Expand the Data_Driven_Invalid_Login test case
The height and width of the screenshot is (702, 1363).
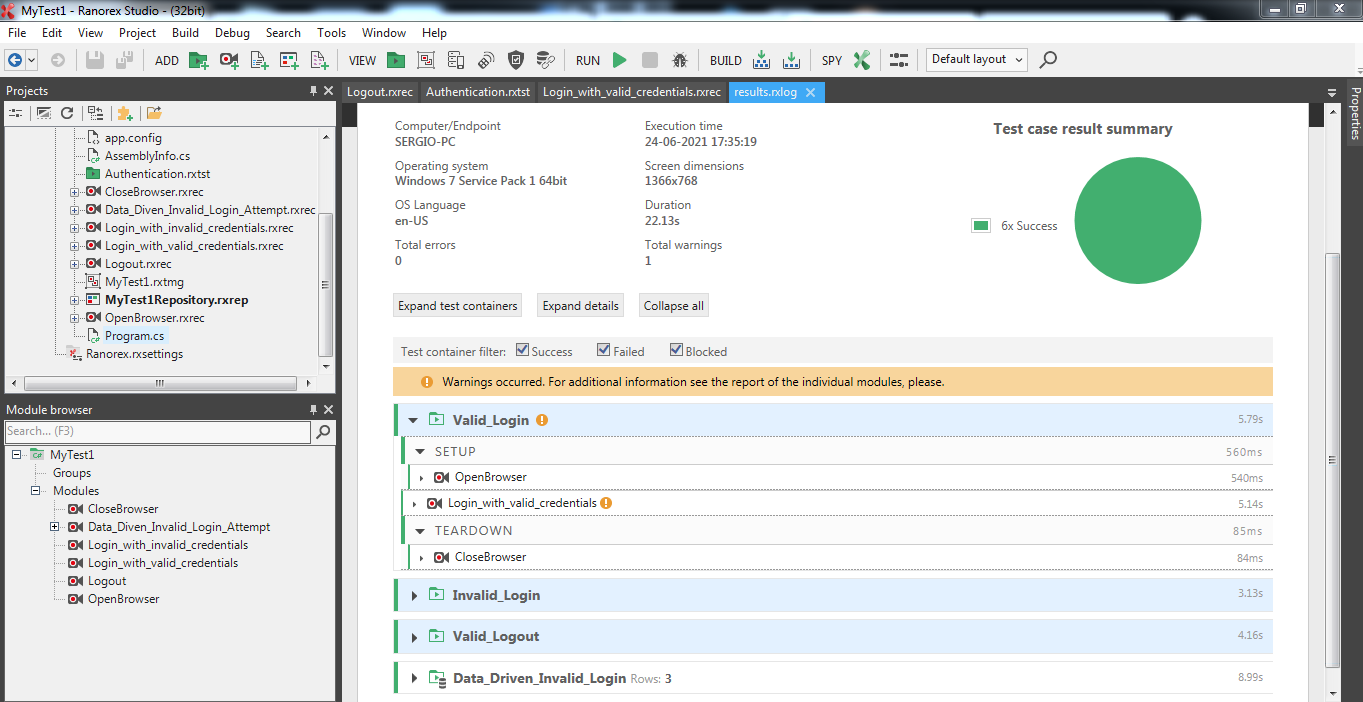click(414, 679)
